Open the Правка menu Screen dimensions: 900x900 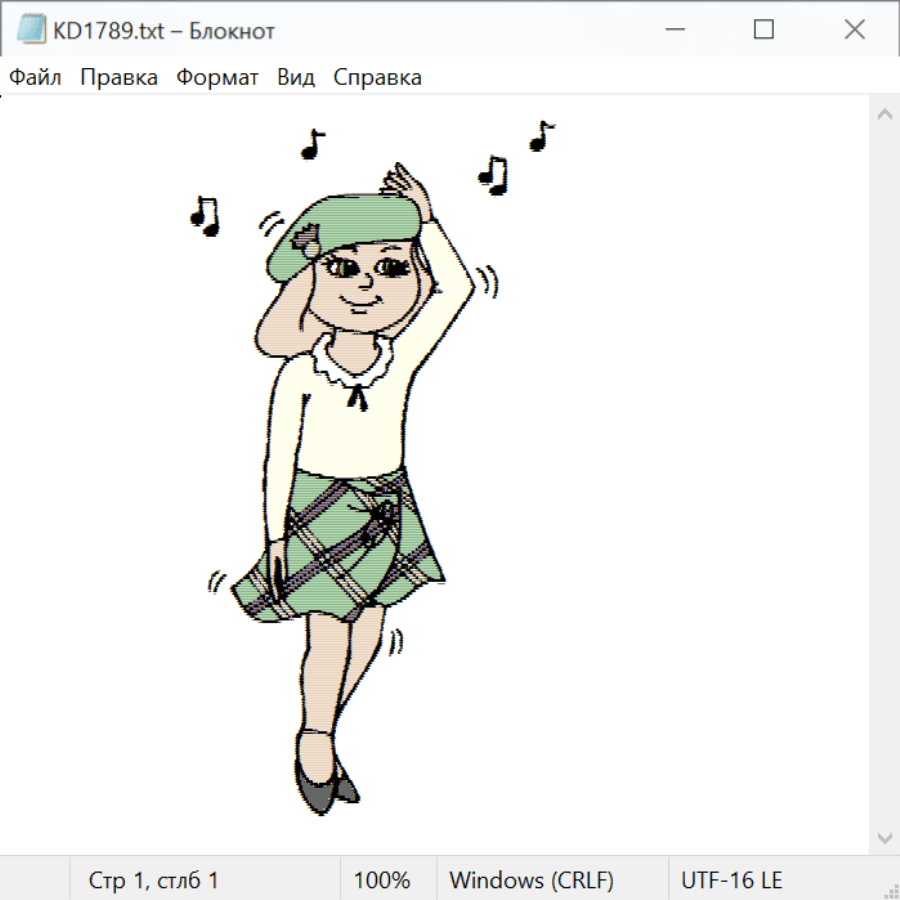119,78
